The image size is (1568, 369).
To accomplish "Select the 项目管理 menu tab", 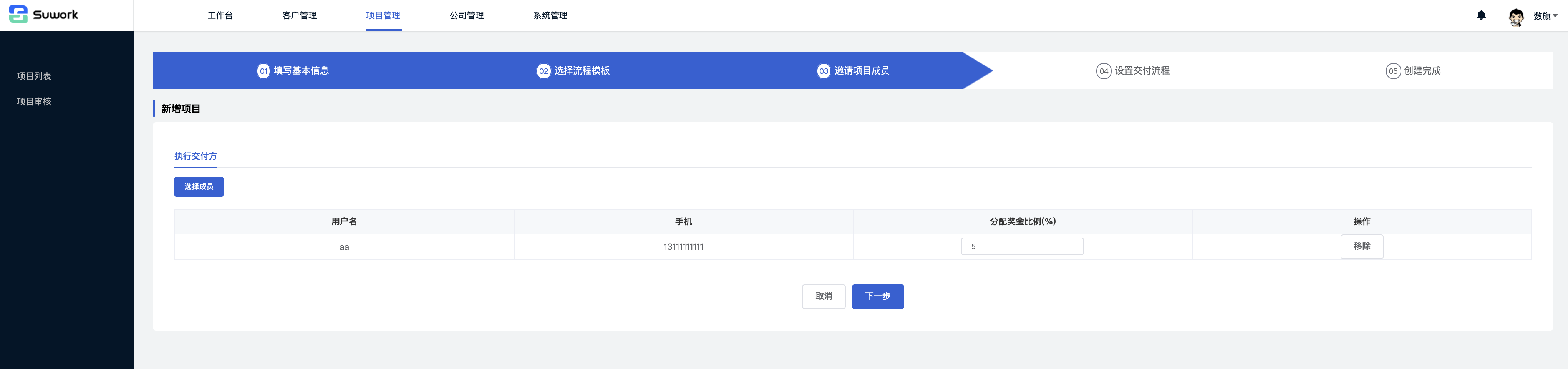I will click(383, 15).
